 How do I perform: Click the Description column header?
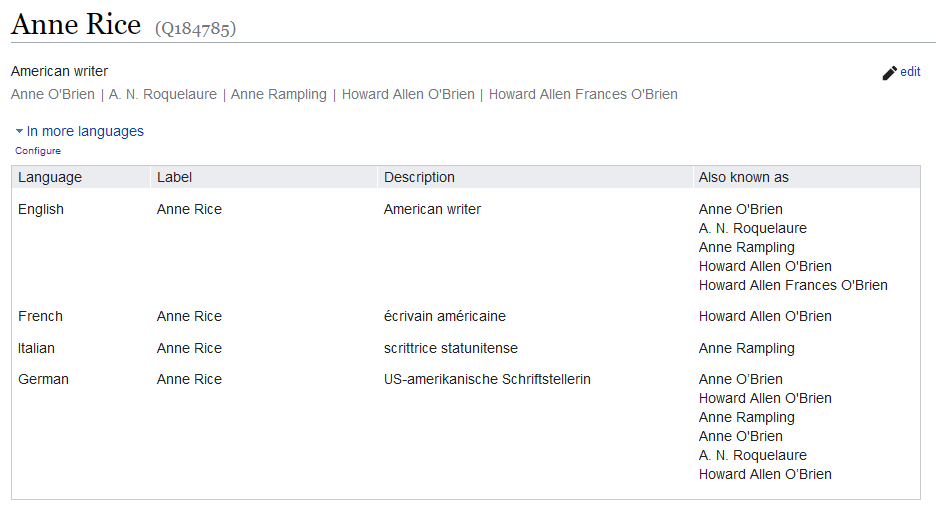tap(419, 177)
